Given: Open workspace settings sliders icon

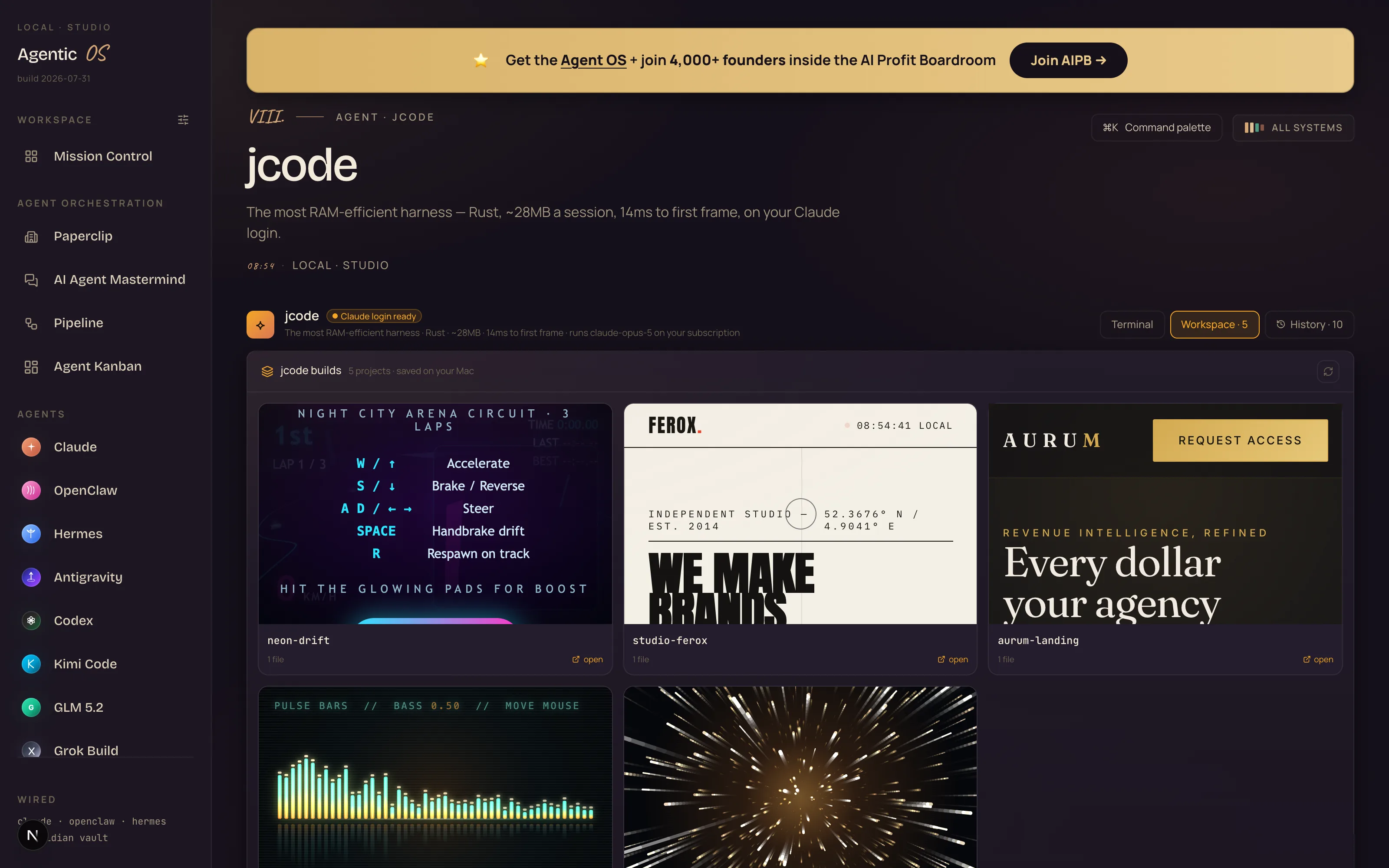Looking at the screenshot, I should tap(183, 120).
